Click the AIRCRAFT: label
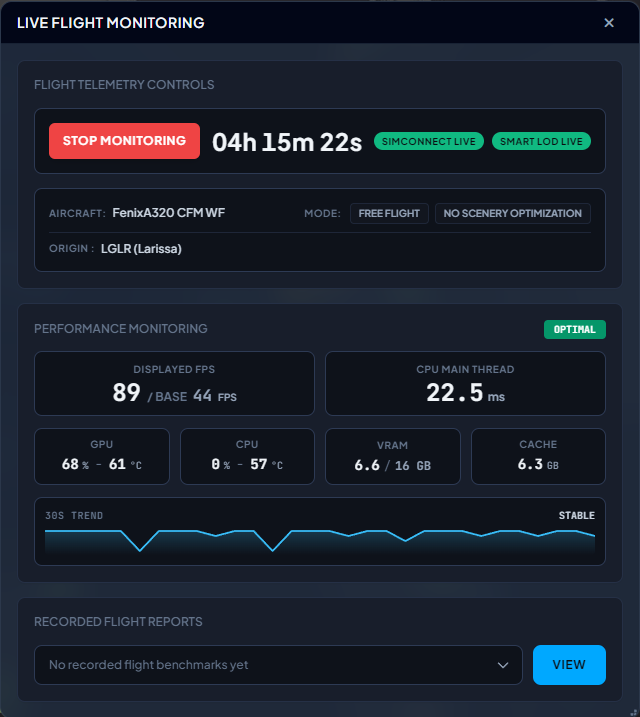The image size is (640, 717). (77, 214)
